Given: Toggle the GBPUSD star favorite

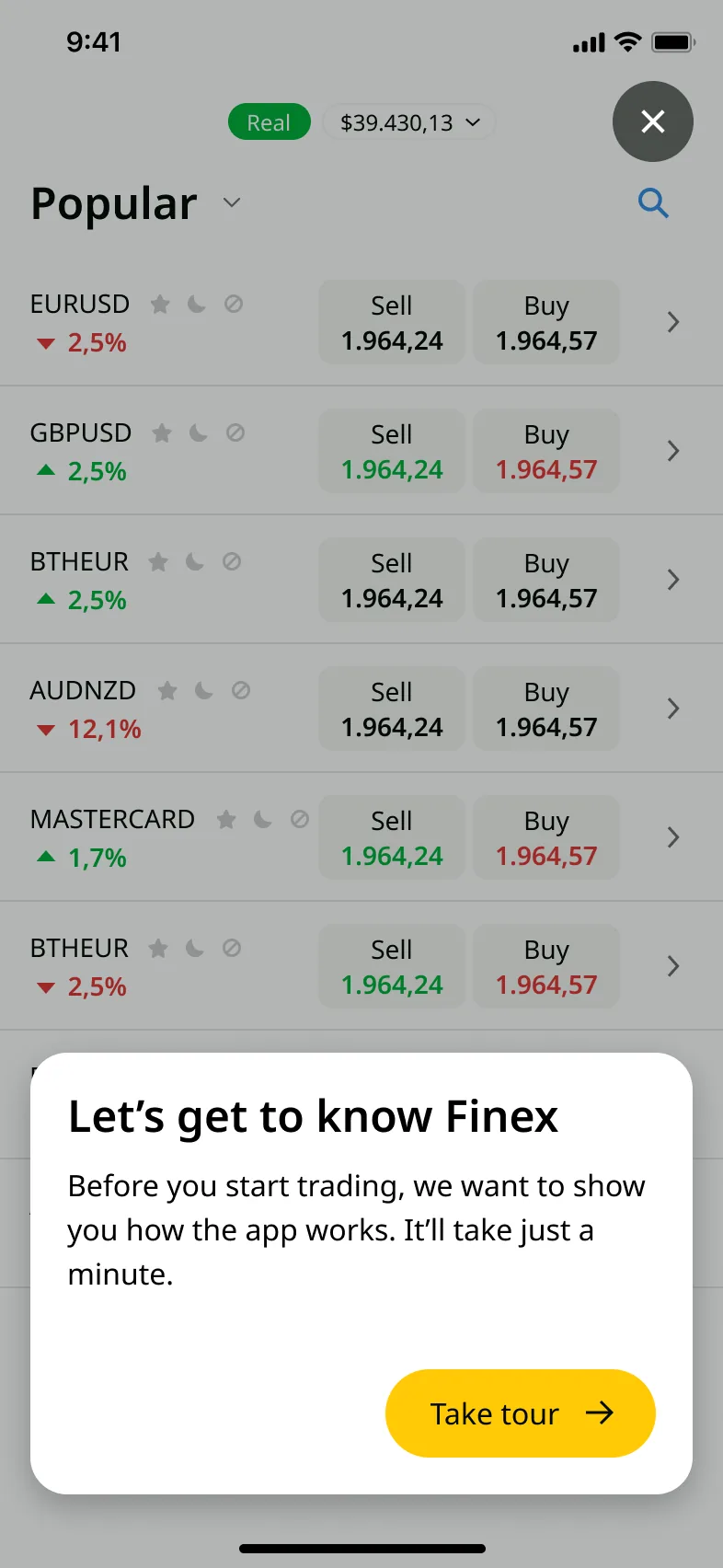Looking at the screenshot, I should click(162, 432).
